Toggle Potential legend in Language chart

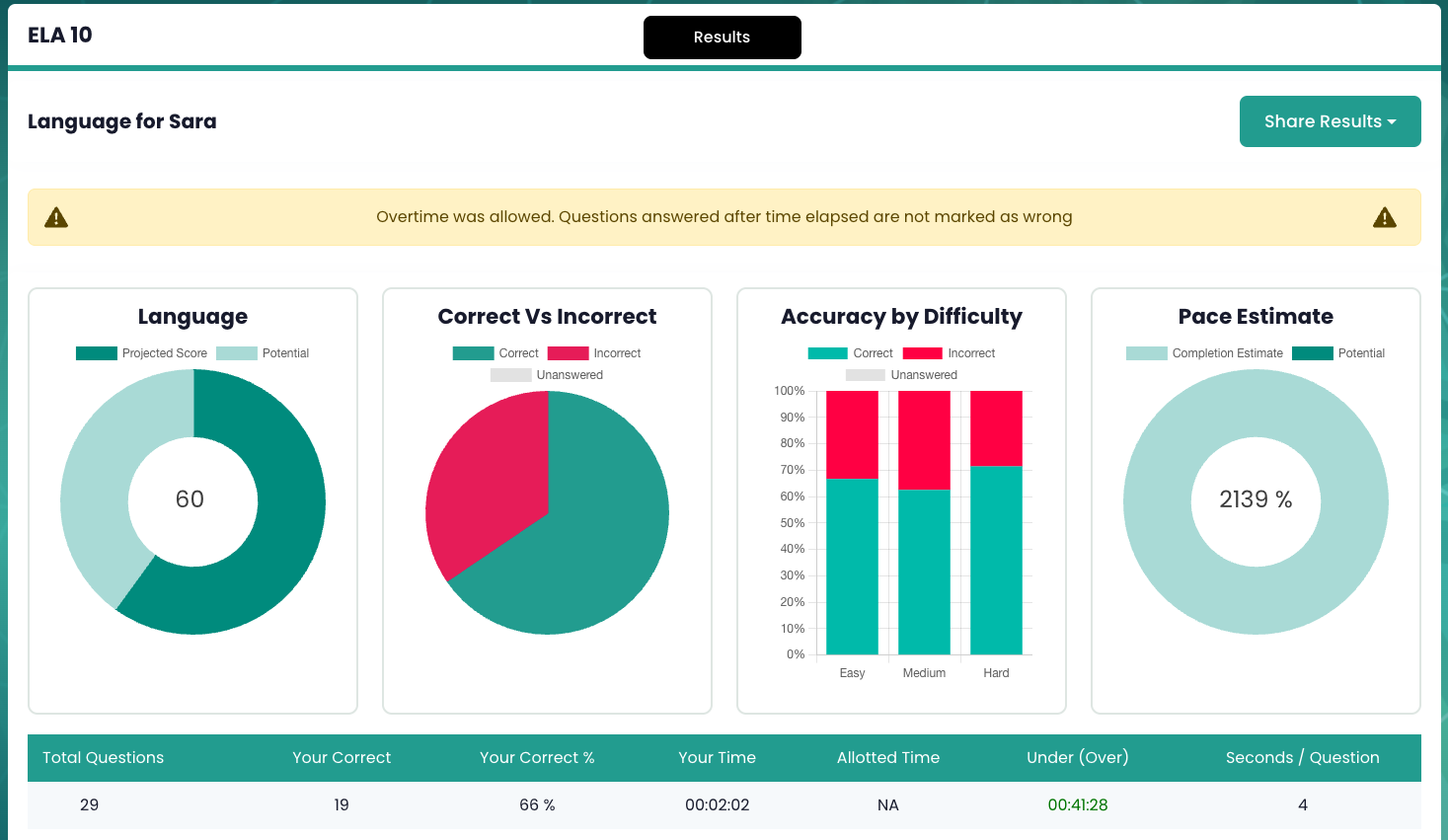263,353
